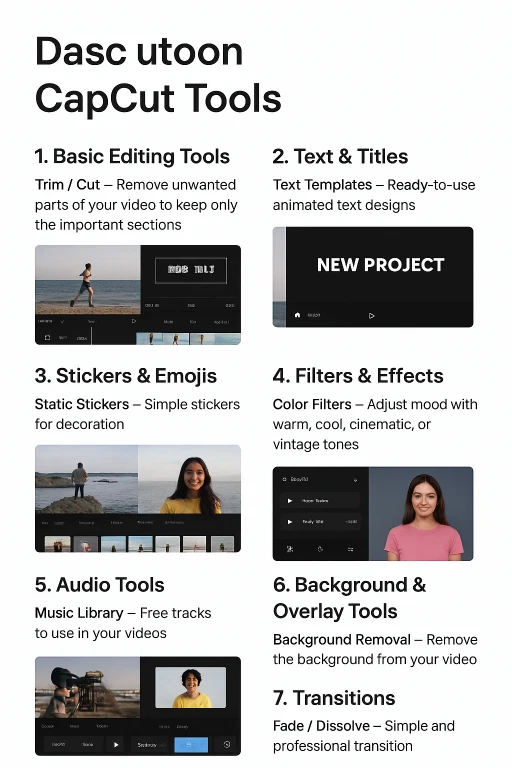The width and height of the screenshot is (512, 768).
Task: Select the boxed text title in the Basic Editing preview
Action: (191, 270)
